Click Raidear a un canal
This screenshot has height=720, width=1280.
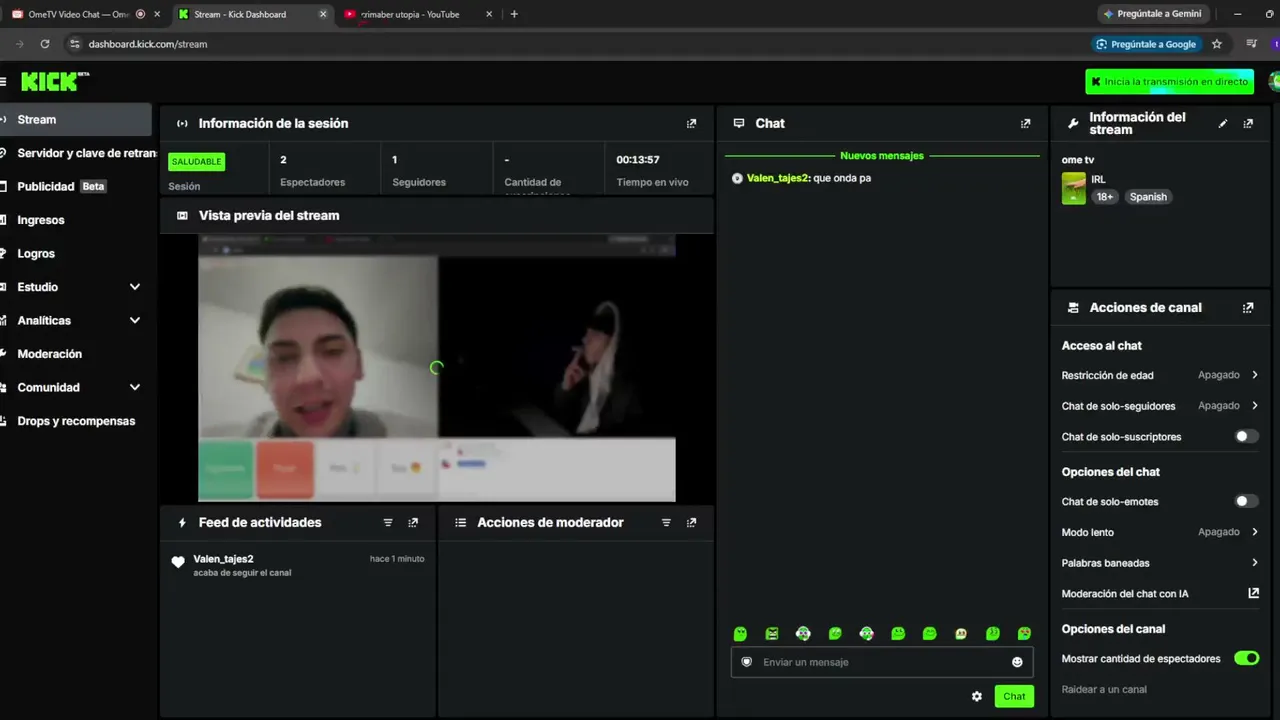1104,690
